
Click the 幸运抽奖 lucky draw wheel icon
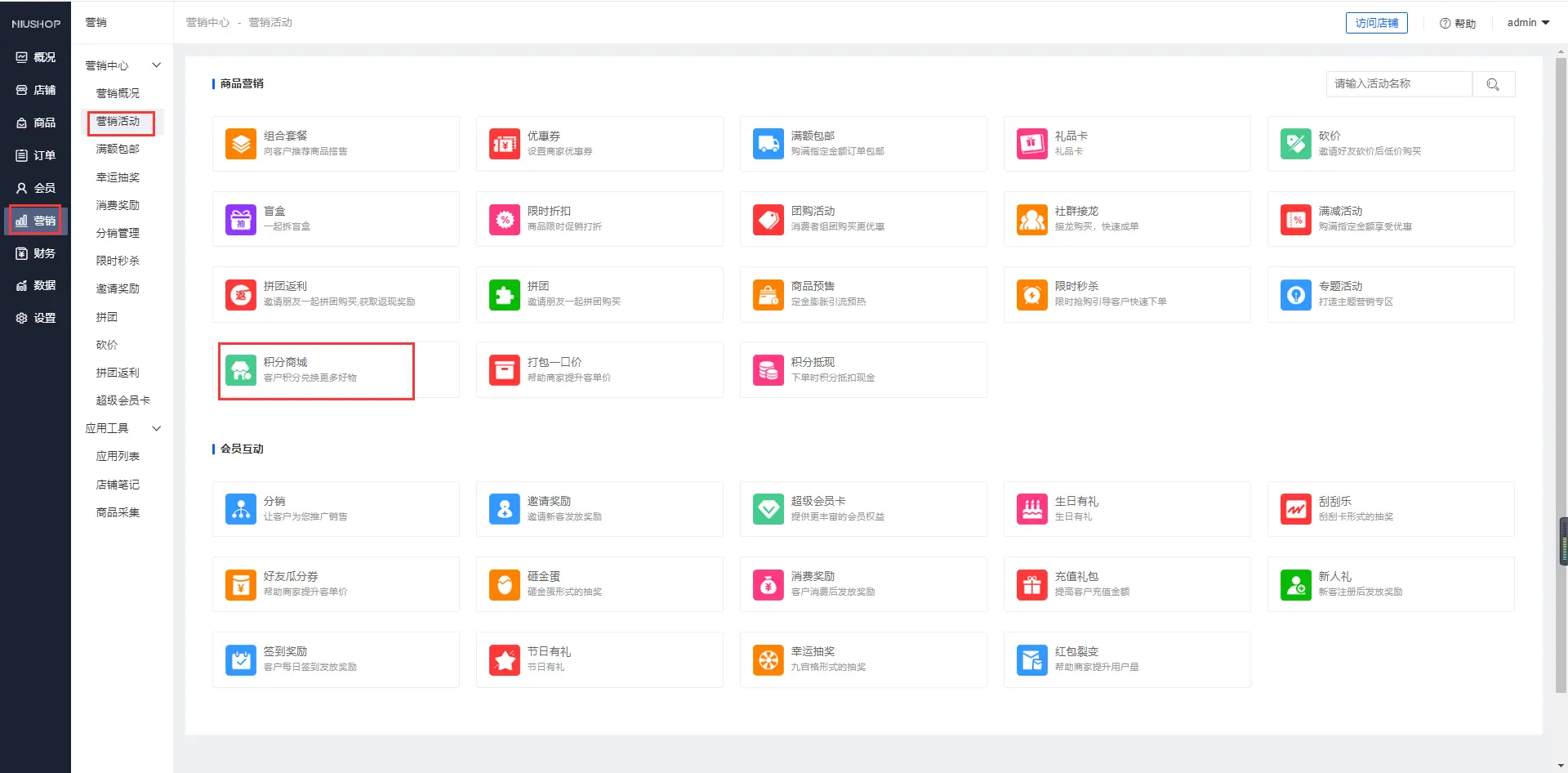point(768,659)
